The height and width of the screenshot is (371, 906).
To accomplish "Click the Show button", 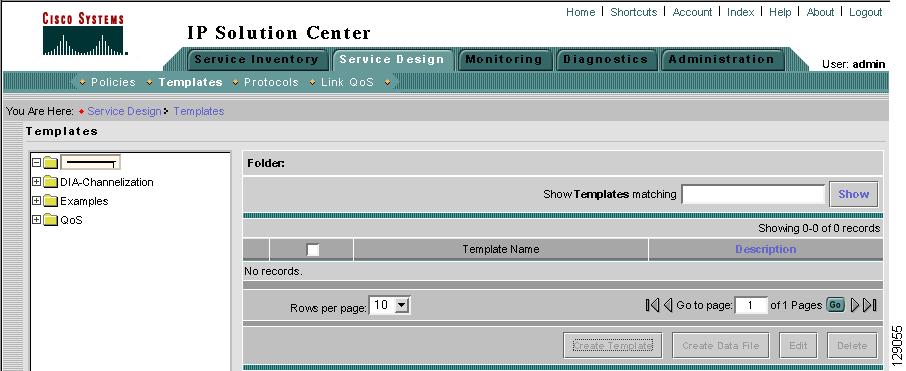I will click(x=853, y=194).
